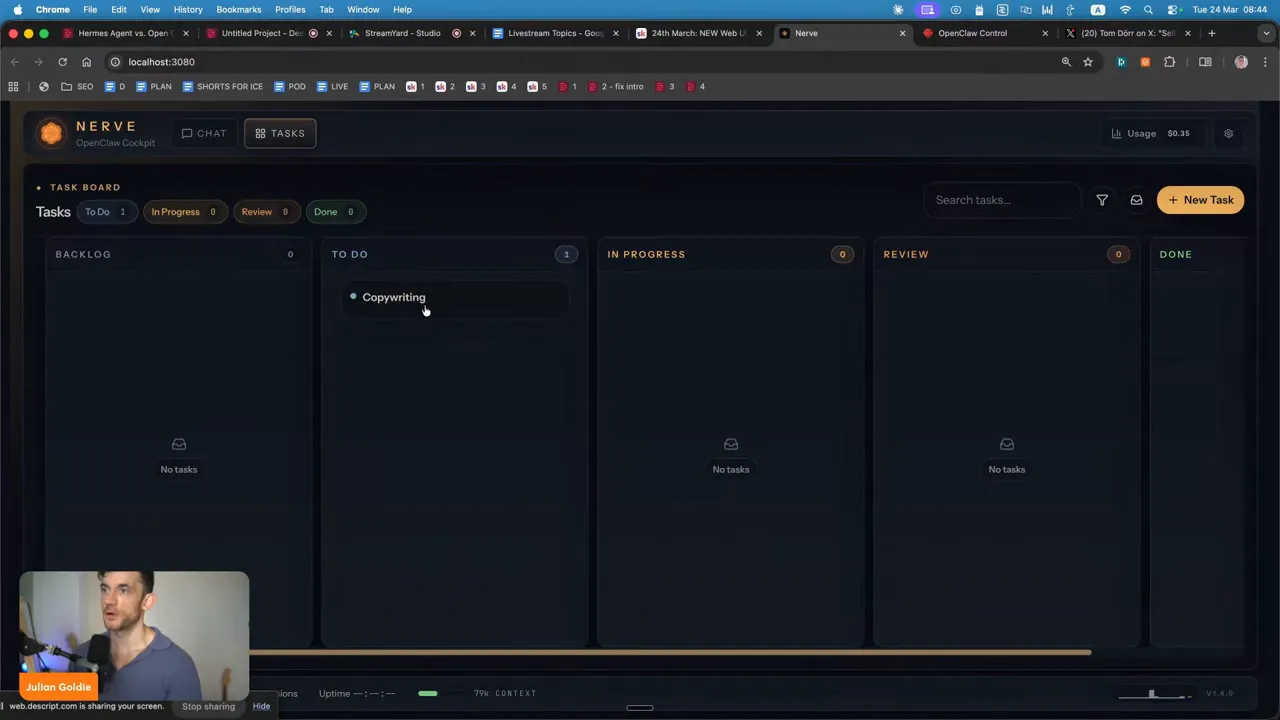This screenshot has width=1280, height=720.
Task: Toggle the Chrome side panel icon
Action: pos(1205,62)
